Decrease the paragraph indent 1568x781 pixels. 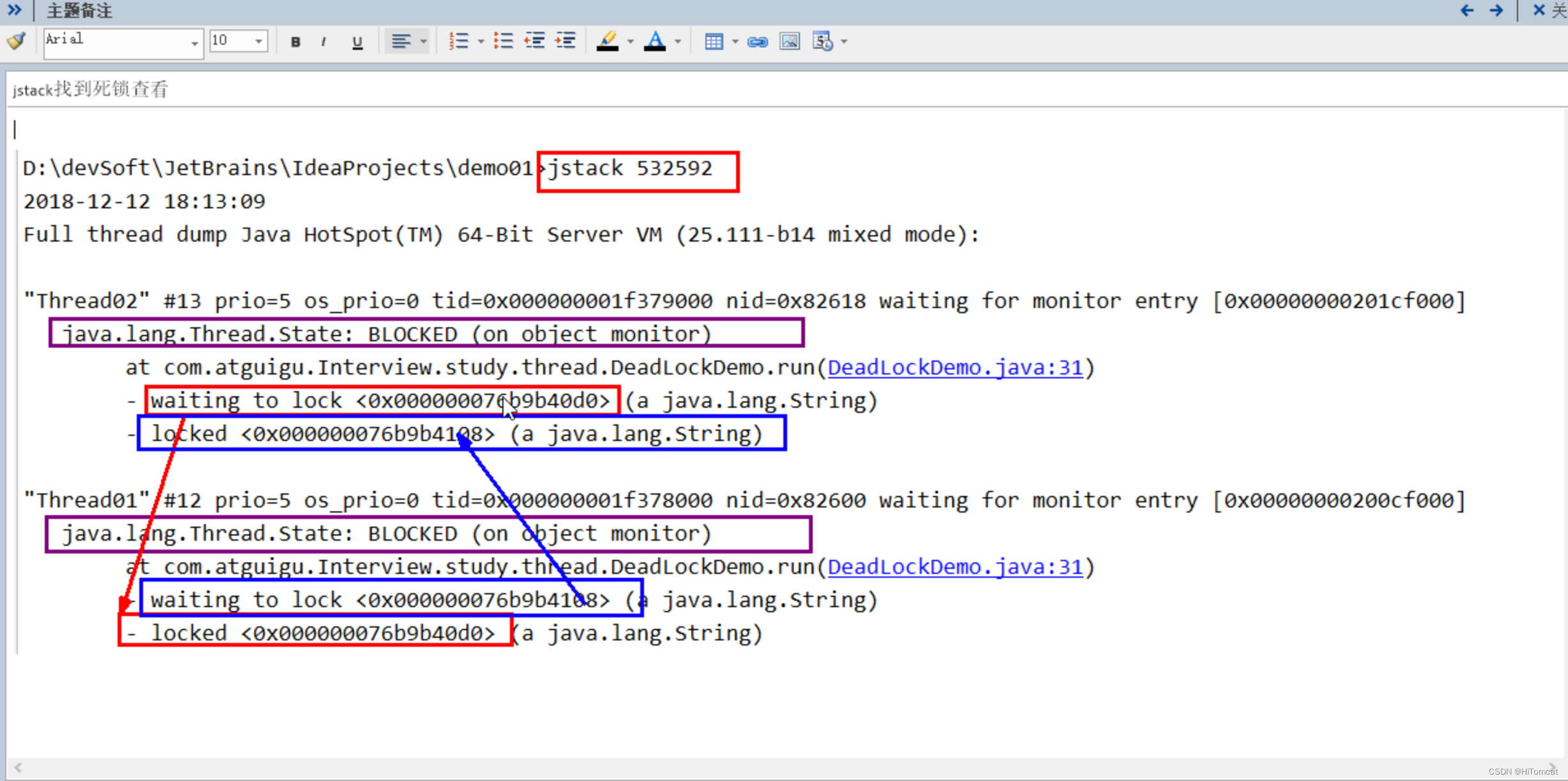click(x=534, y=42)
